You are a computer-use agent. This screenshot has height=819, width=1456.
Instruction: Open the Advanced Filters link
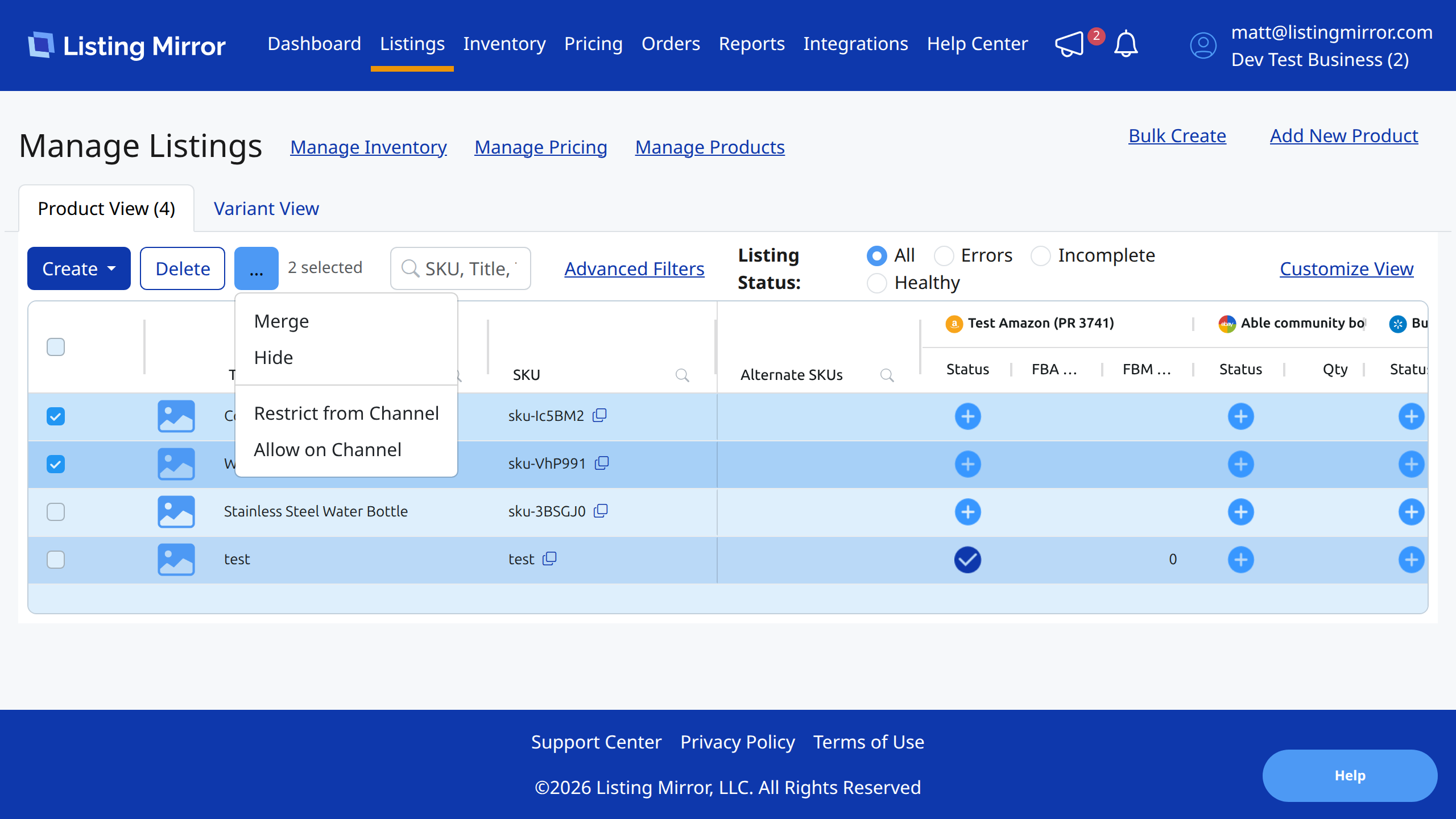[634, 268]
